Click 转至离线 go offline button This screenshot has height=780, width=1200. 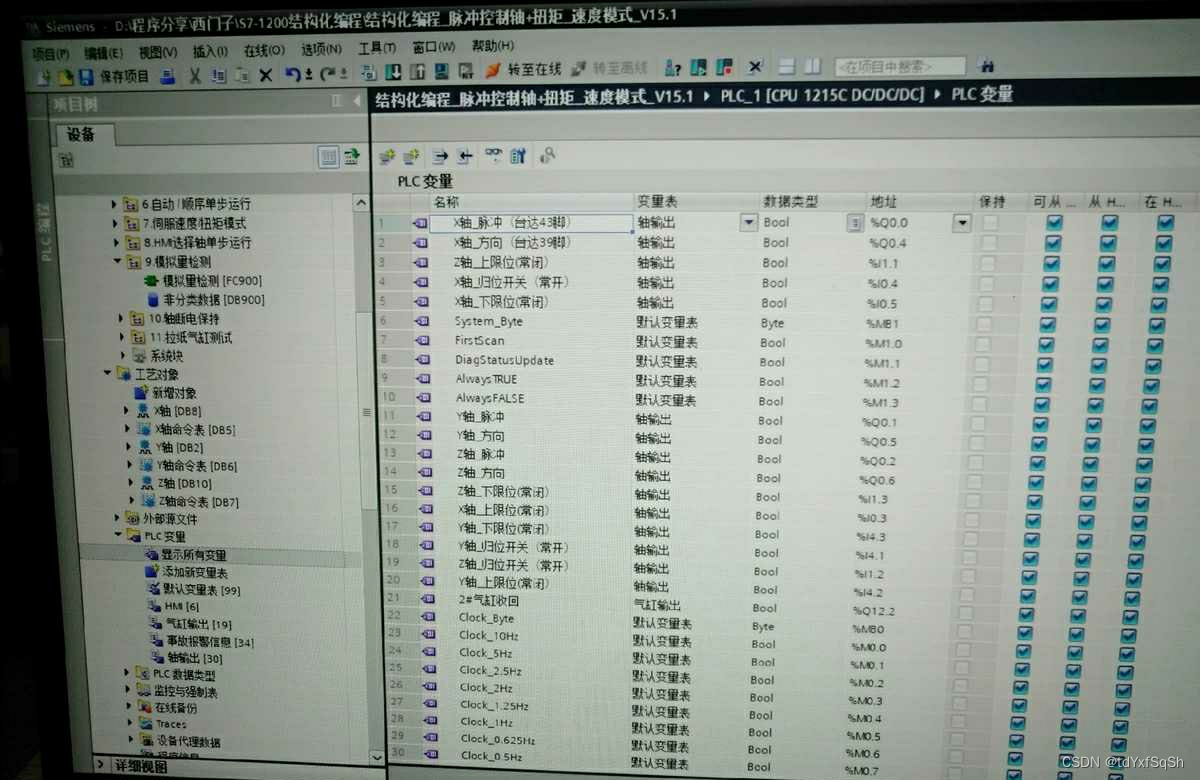click(x=610, y=69)
